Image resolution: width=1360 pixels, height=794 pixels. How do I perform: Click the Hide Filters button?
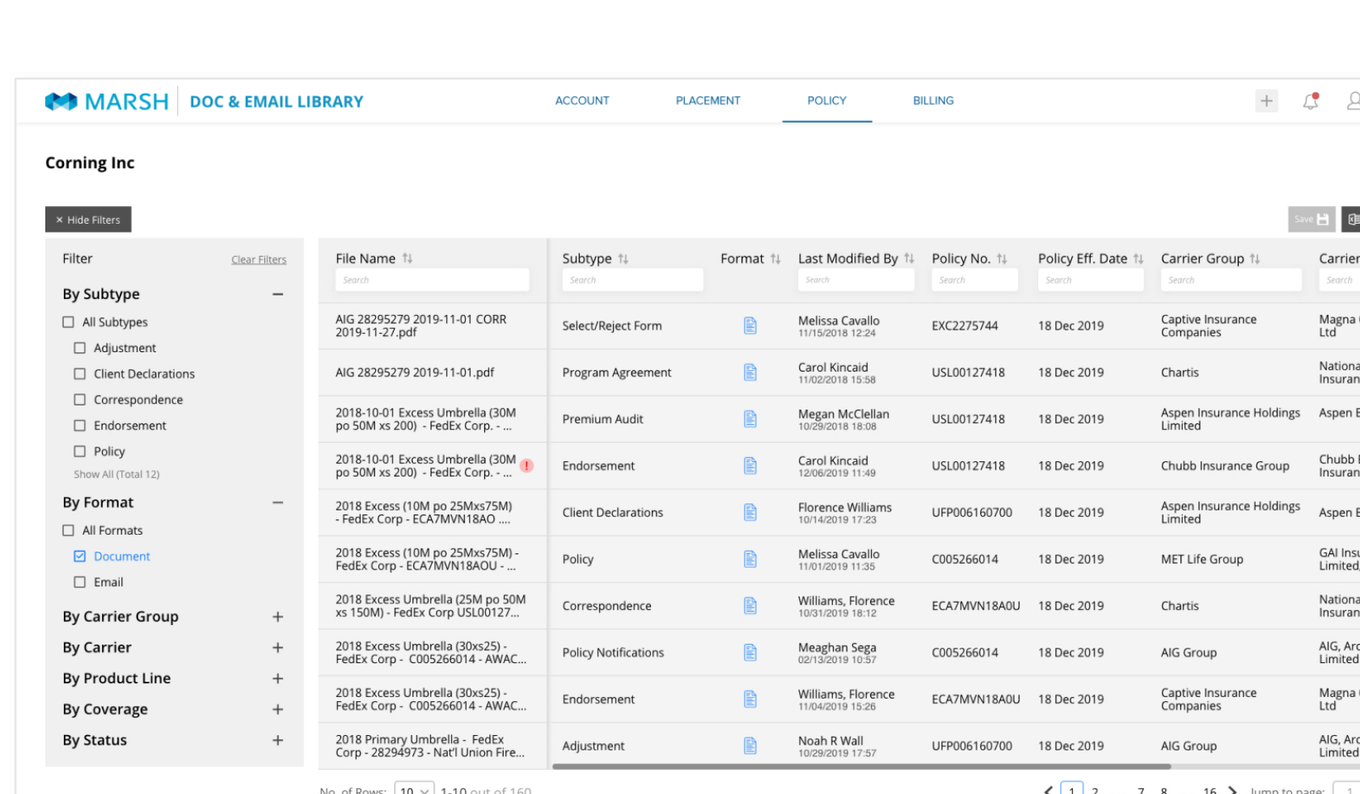(88, 220)
